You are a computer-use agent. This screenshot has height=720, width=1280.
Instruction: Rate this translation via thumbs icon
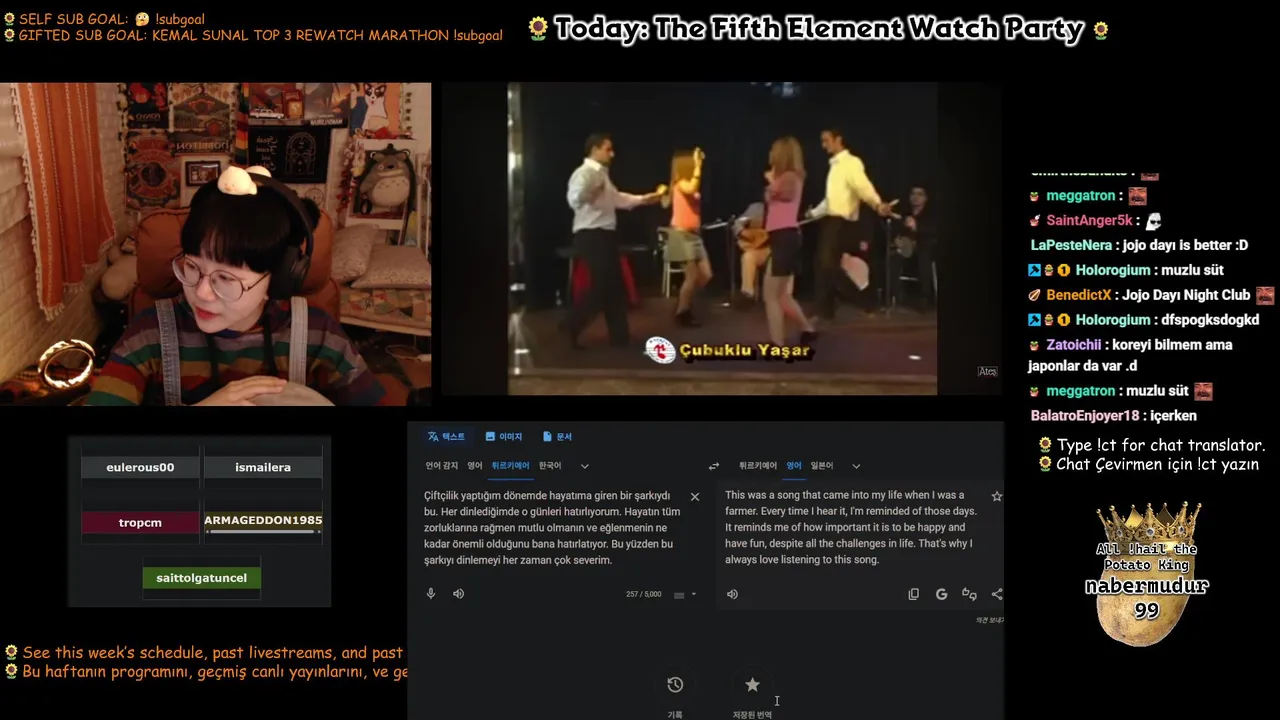(969, 594)
